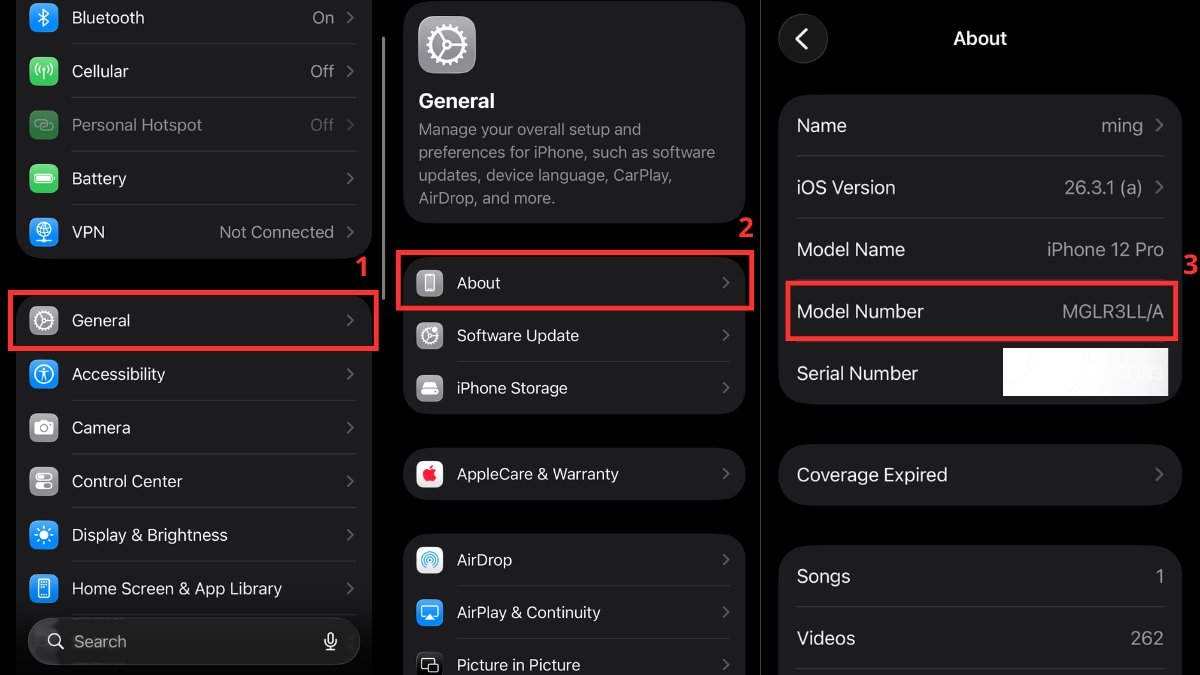Tap the red AppleCare & Warranty icon
The height and width of the screenshot is (675, 1200).
pos(430,474)
